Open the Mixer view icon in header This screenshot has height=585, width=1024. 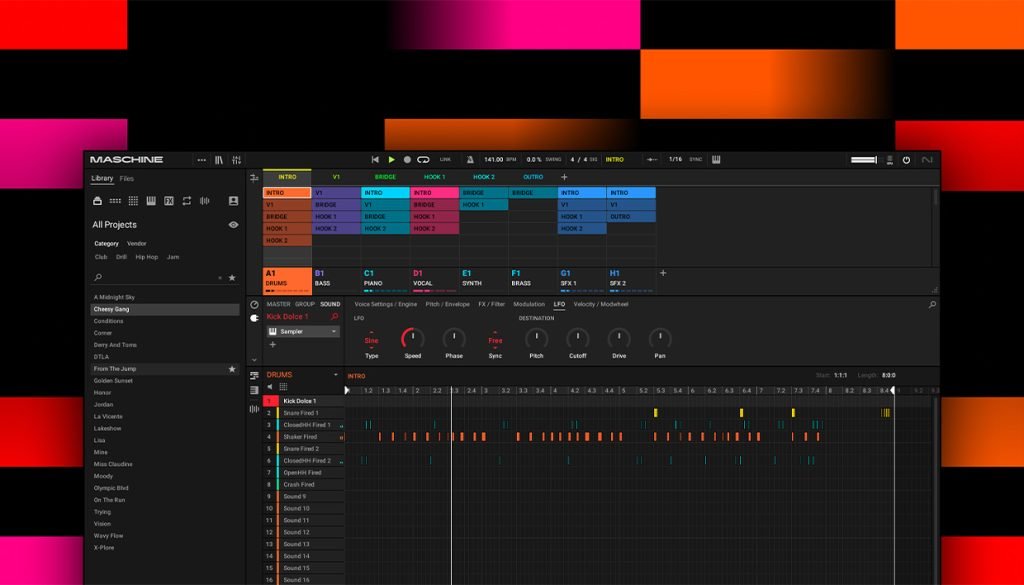coord(236,159)
